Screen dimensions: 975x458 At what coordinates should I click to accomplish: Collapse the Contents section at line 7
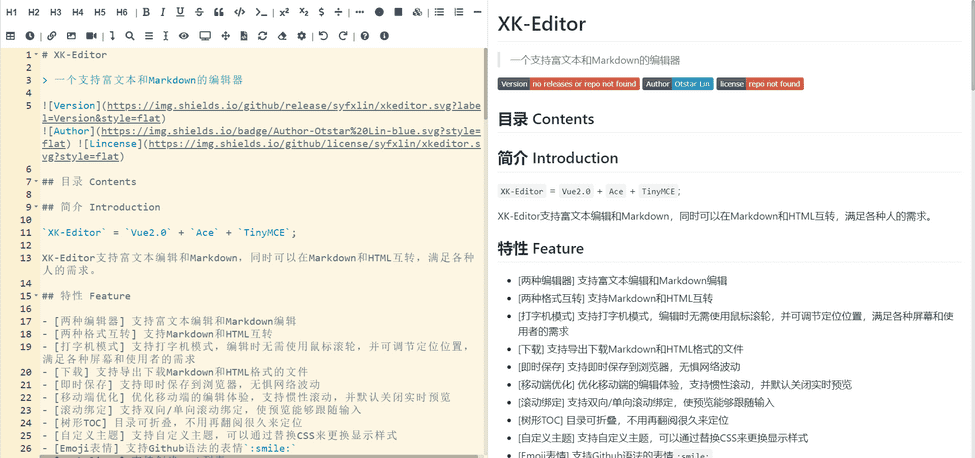coord(36,182)
